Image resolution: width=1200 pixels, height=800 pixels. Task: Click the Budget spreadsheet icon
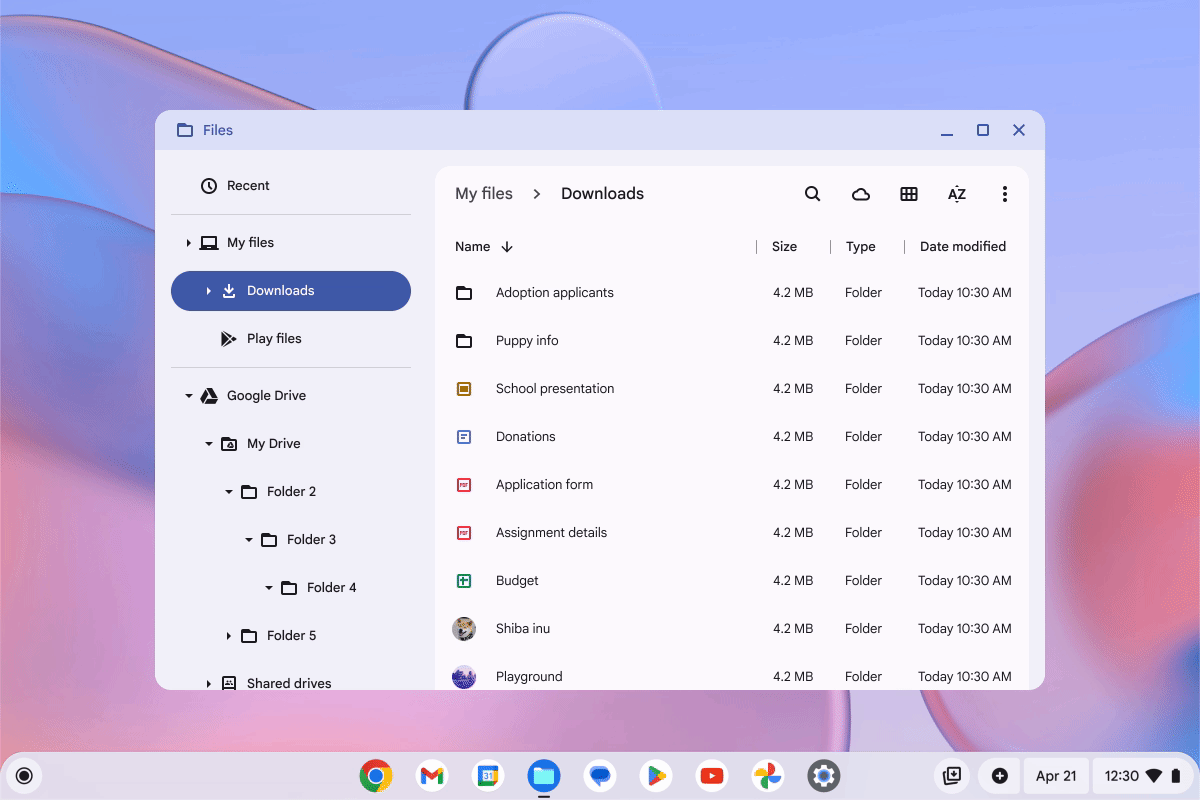tap(464, 581)
